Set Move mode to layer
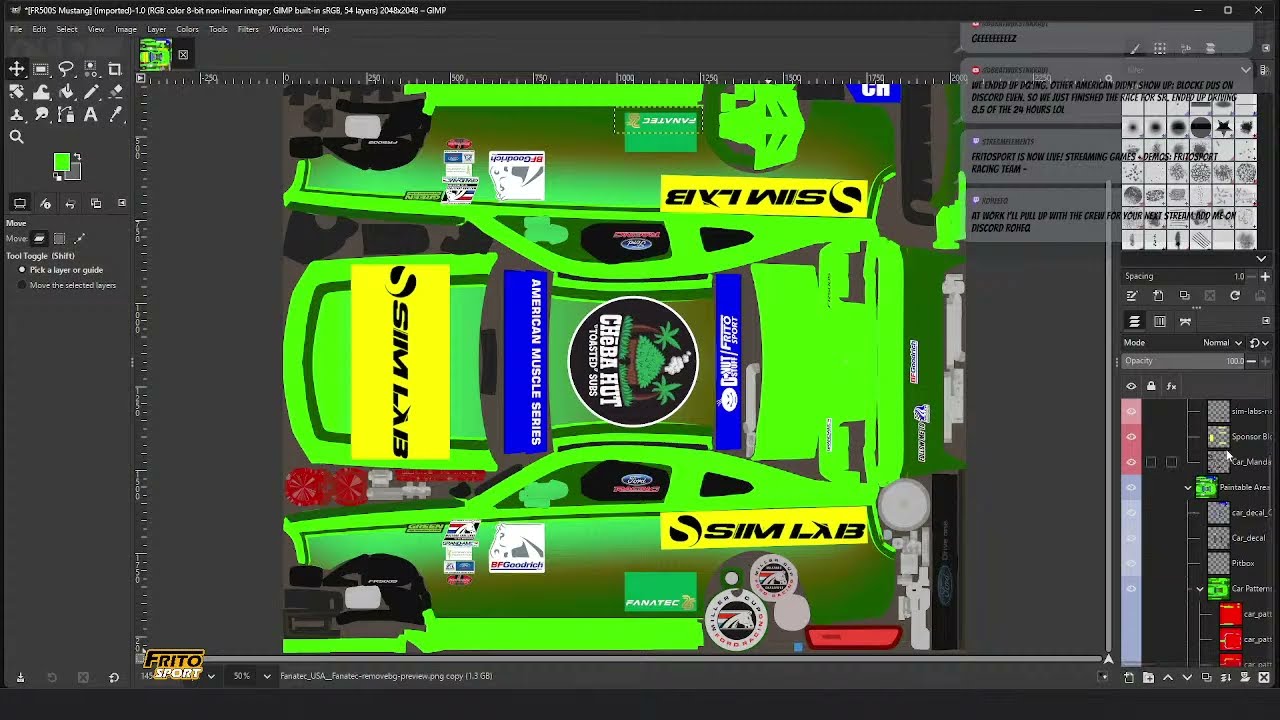 [x=39, y=238]
